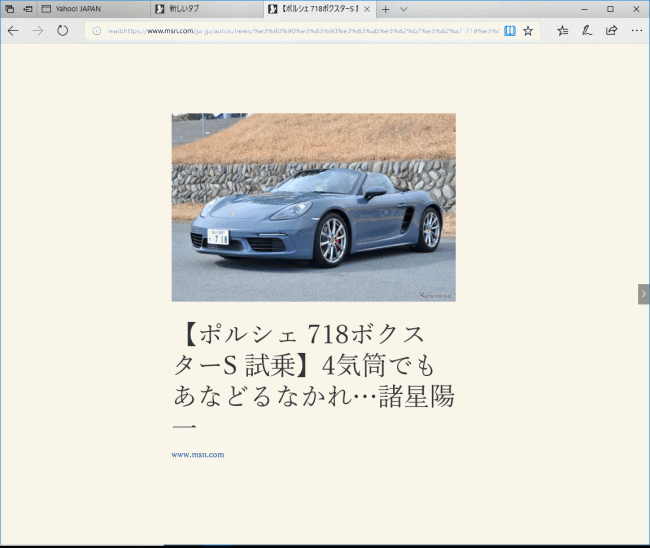Open the favorites hub

(x=563, y=31)
